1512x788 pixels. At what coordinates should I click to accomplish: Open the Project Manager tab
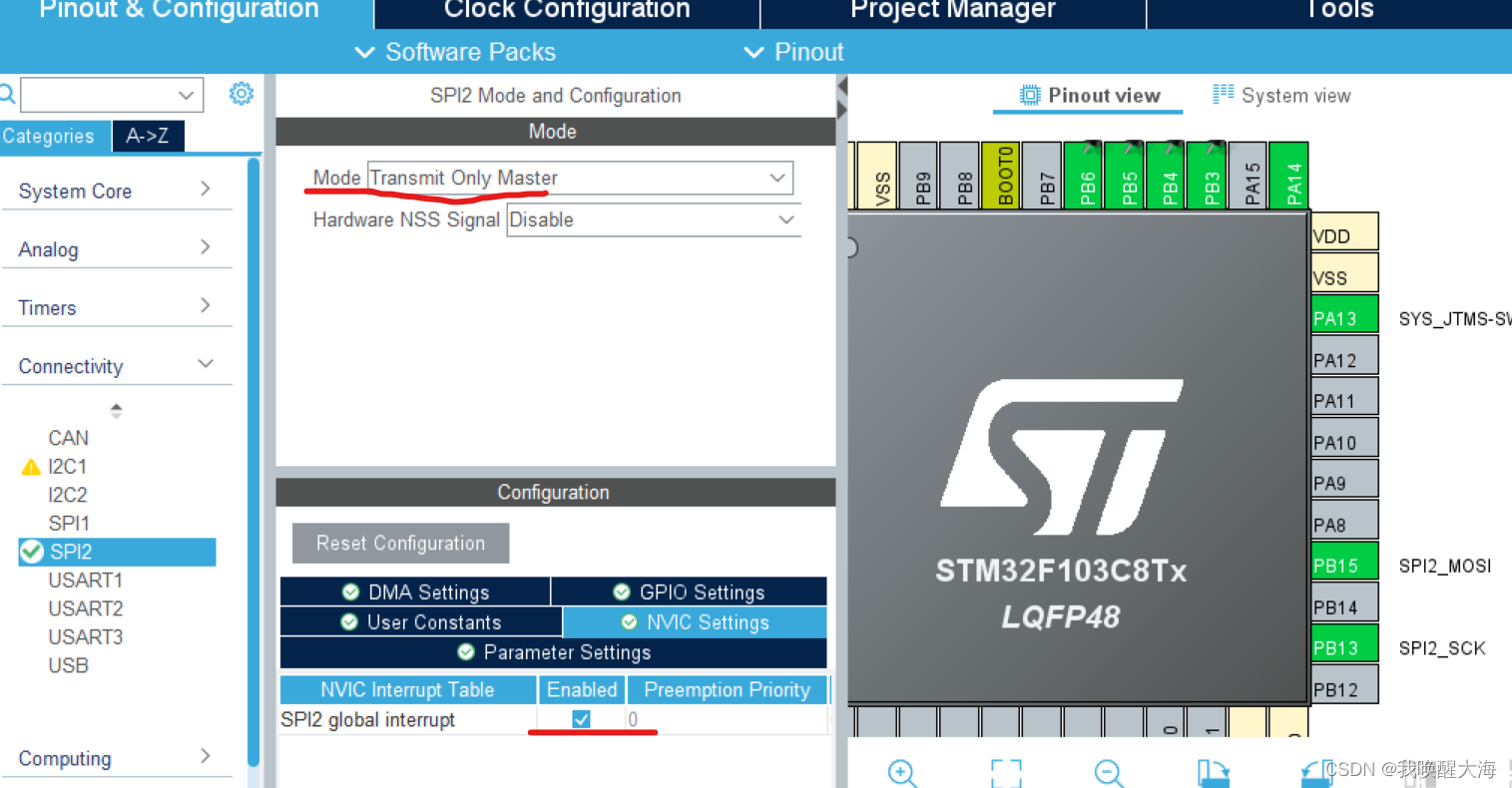[x=950, y=11]
